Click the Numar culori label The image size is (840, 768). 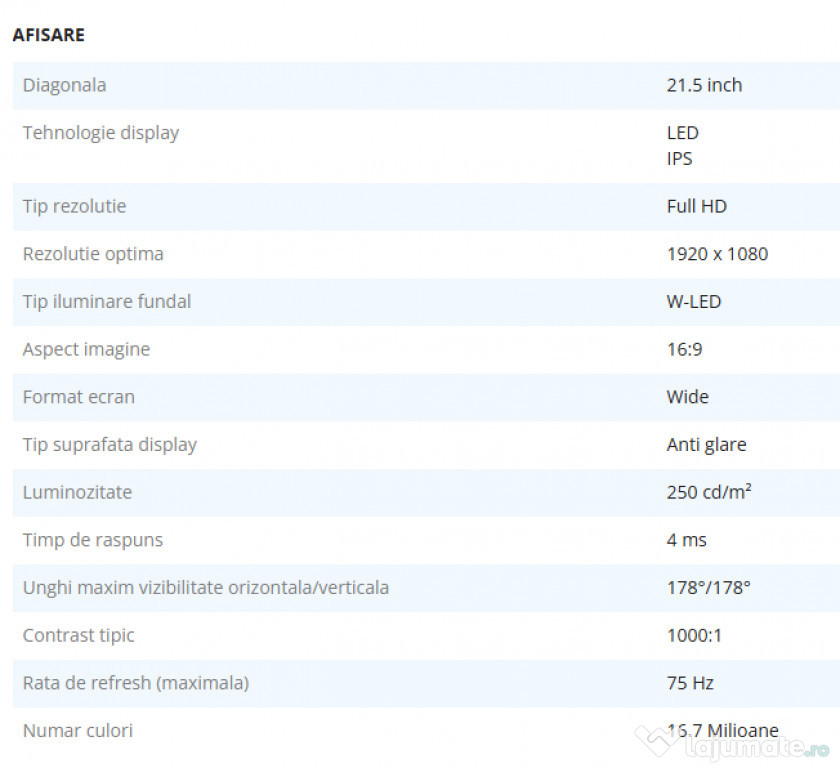point(78,731)
